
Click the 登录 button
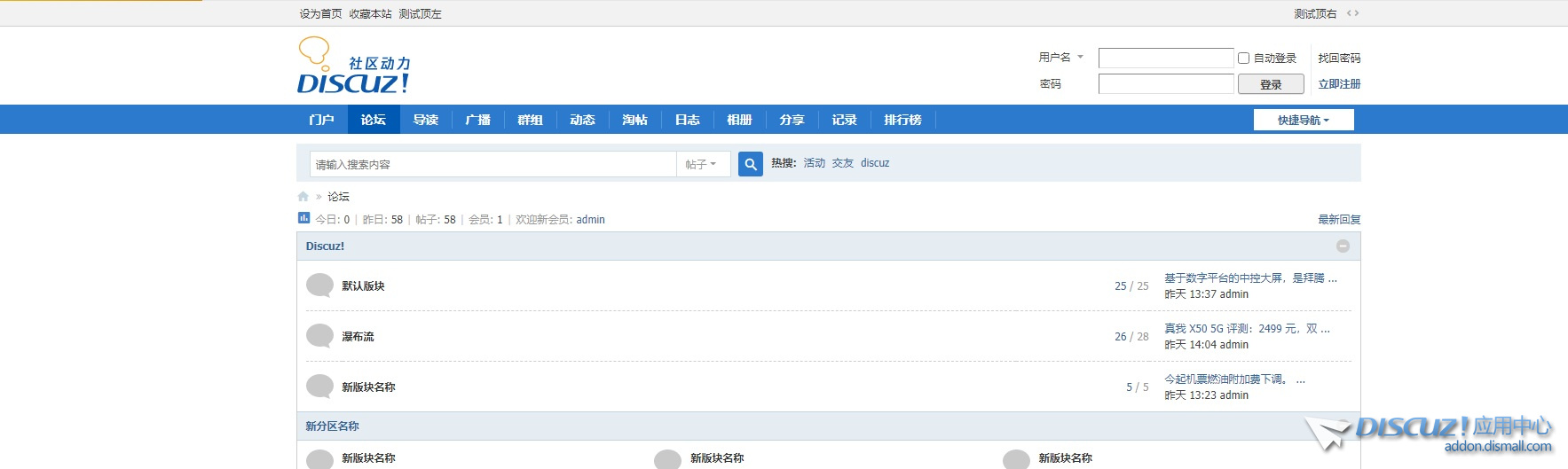point(1271,84)
